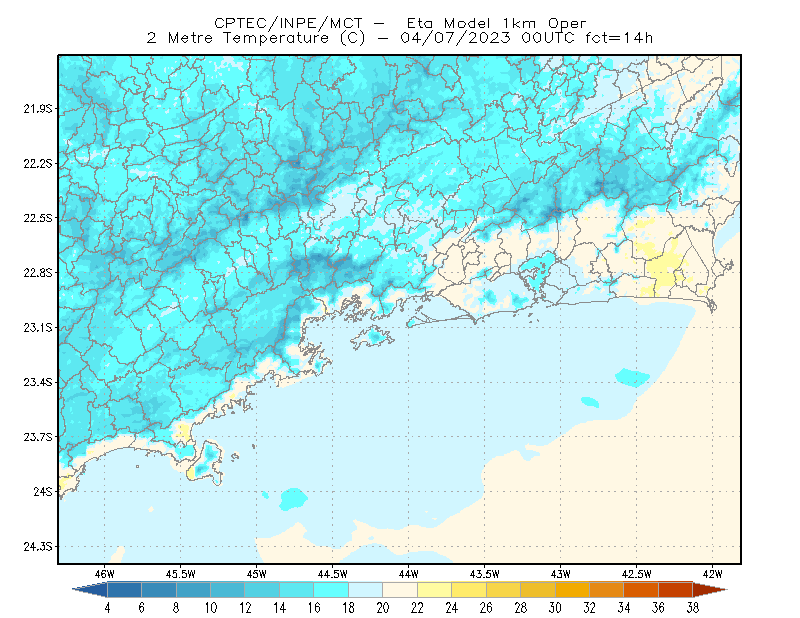Click the 23.4S latitude label
This screenshot has height=618, width=800.
(38, 382)
